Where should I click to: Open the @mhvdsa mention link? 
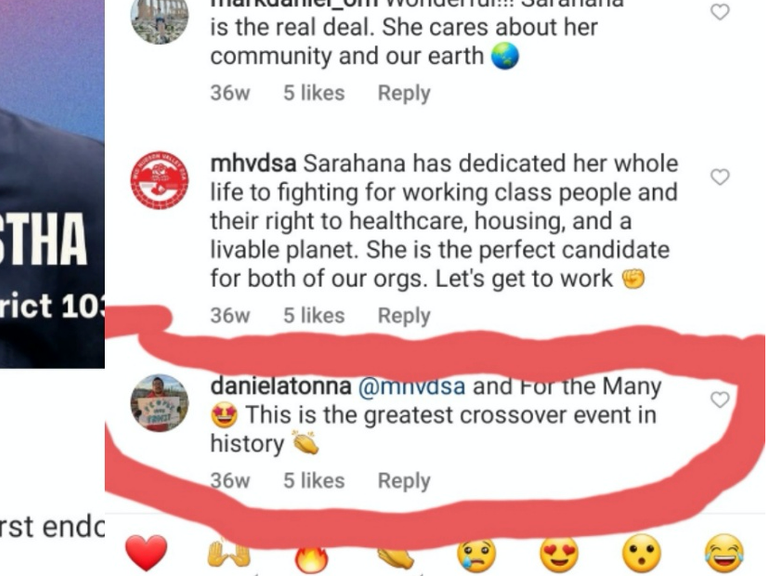click(411, 386)
